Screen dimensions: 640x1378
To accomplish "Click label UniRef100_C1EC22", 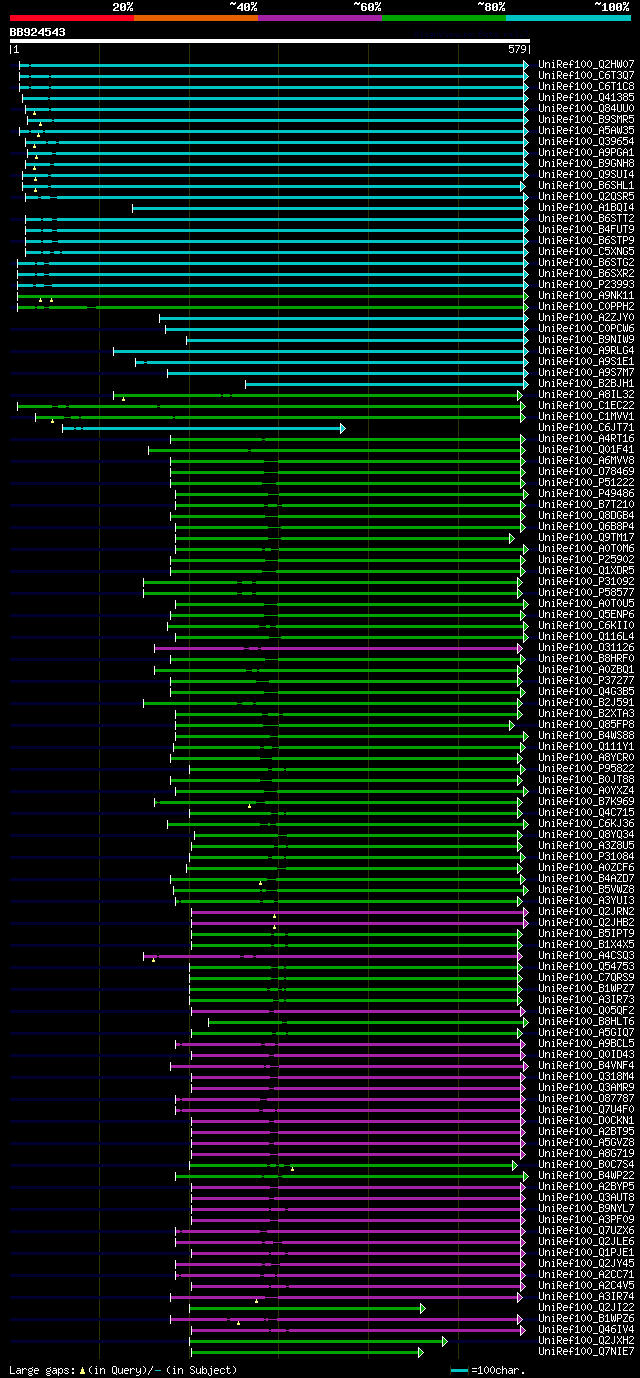I will tap(586, 405).
